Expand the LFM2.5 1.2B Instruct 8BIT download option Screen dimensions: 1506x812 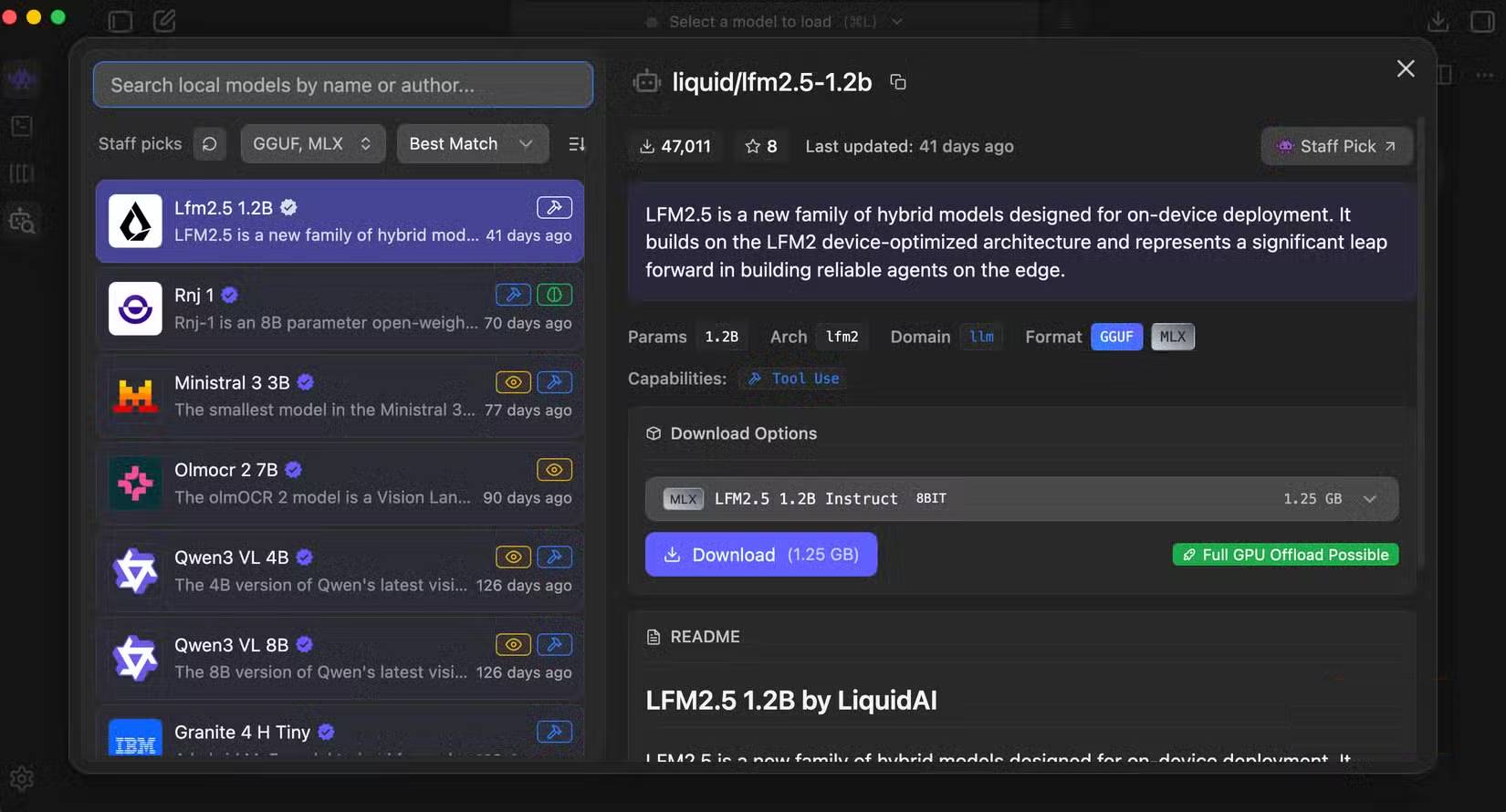coord(1021,499)
